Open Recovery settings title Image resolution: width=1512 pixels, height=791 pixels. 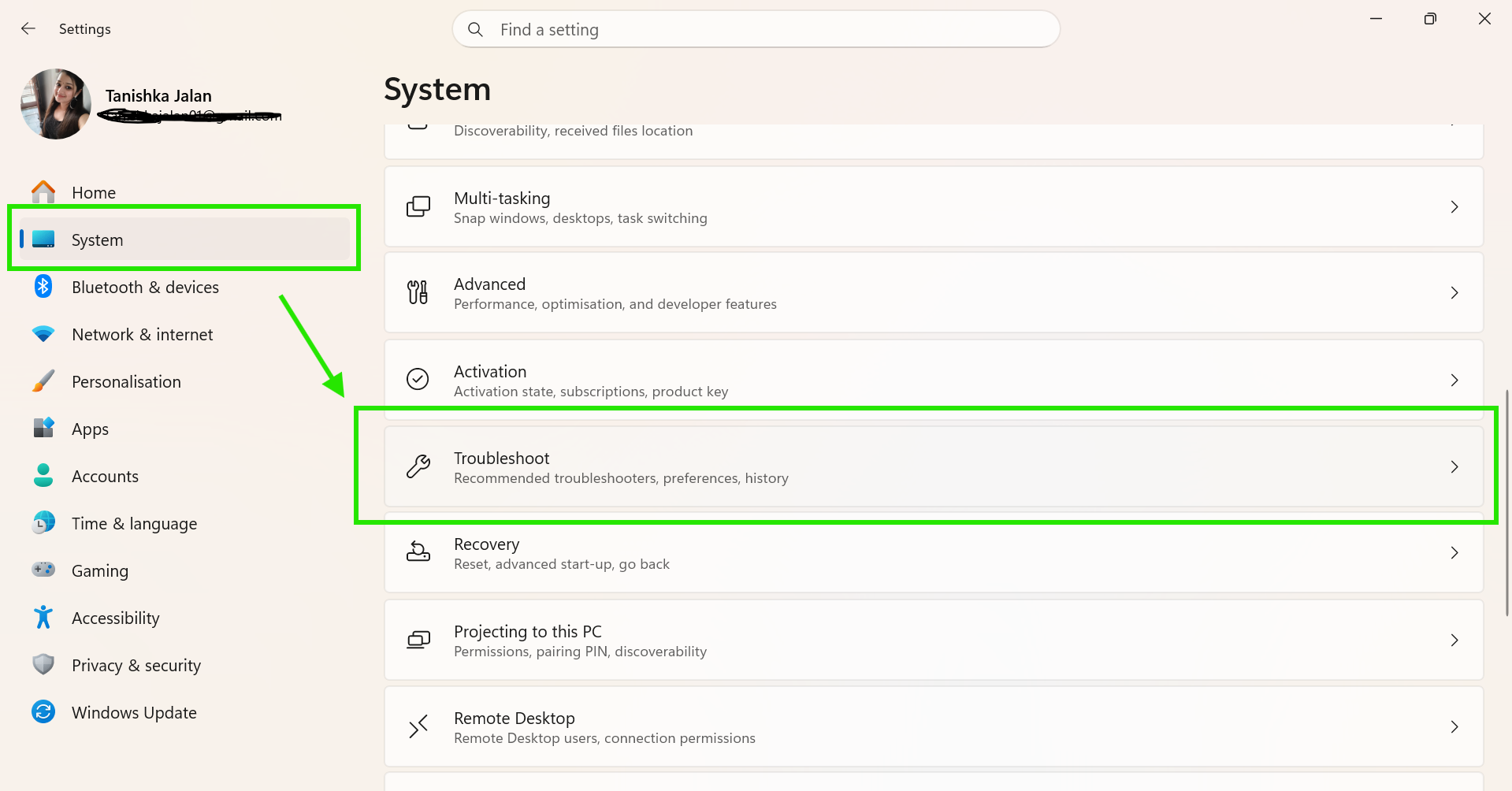(x=486, y=544)
